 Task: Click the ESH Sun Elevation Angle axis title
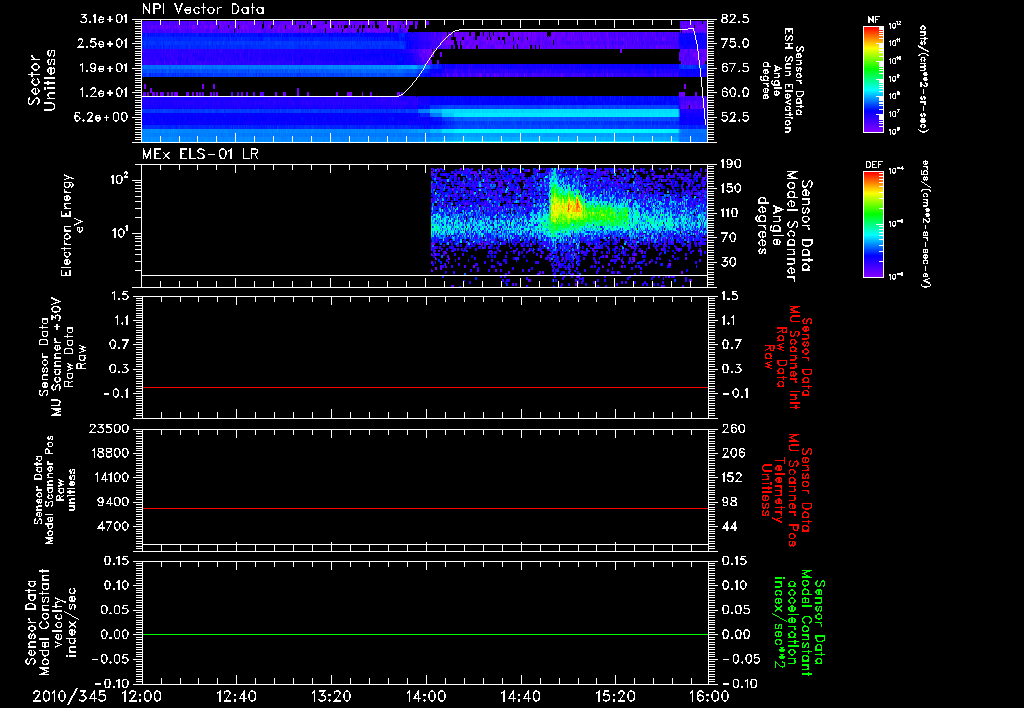point(784,80)
